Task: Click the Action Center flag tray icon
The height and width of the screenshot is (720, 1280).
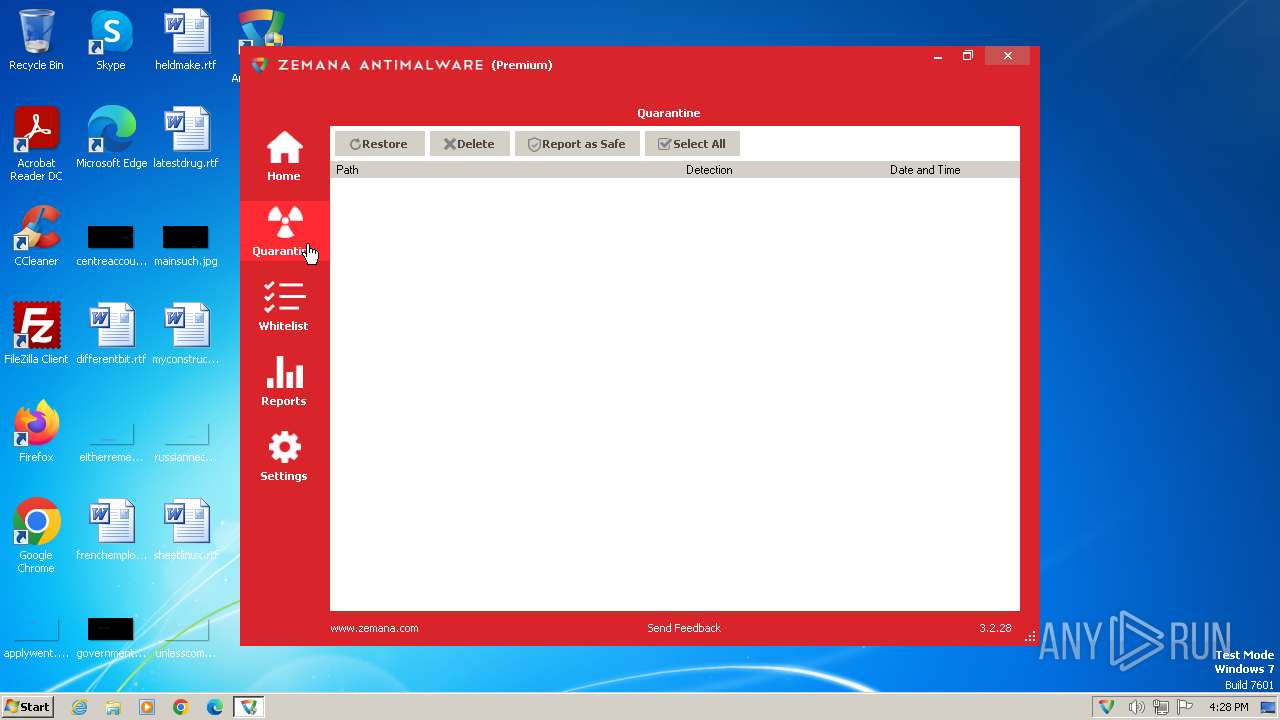Action: (x=1185, y=707)
